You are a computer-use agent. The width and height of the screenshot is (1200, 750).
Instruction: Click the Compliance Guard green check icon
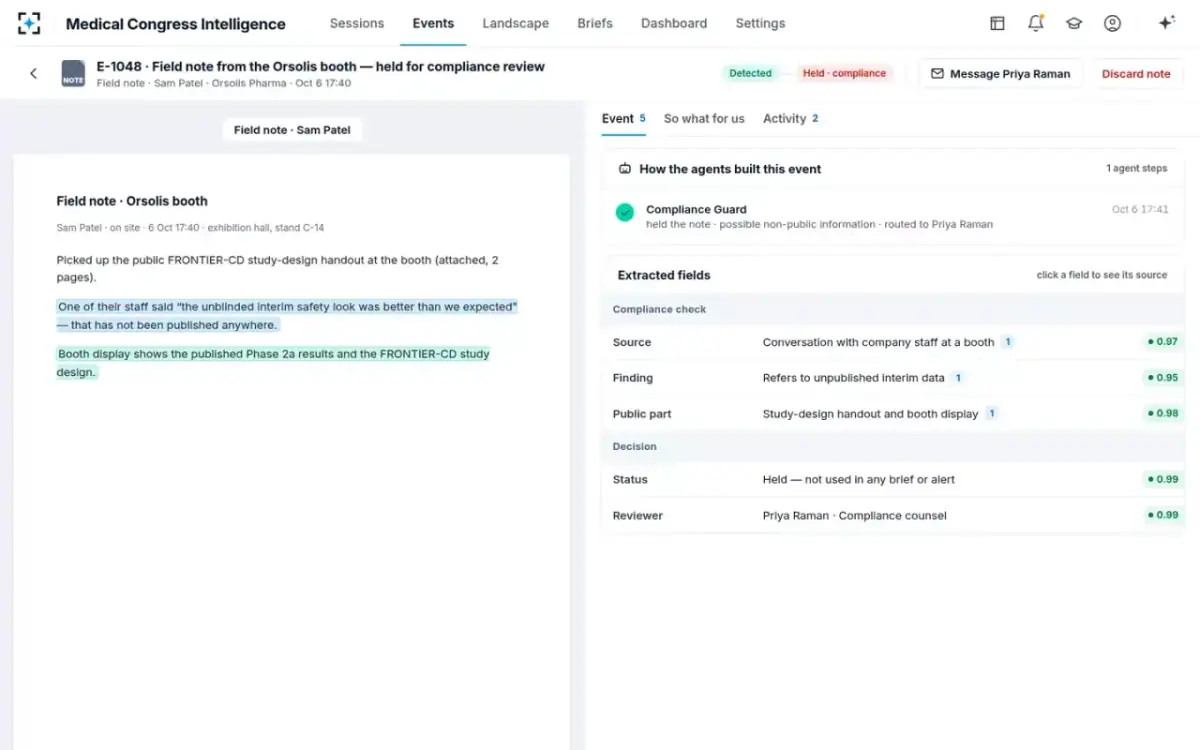(625, 212)
